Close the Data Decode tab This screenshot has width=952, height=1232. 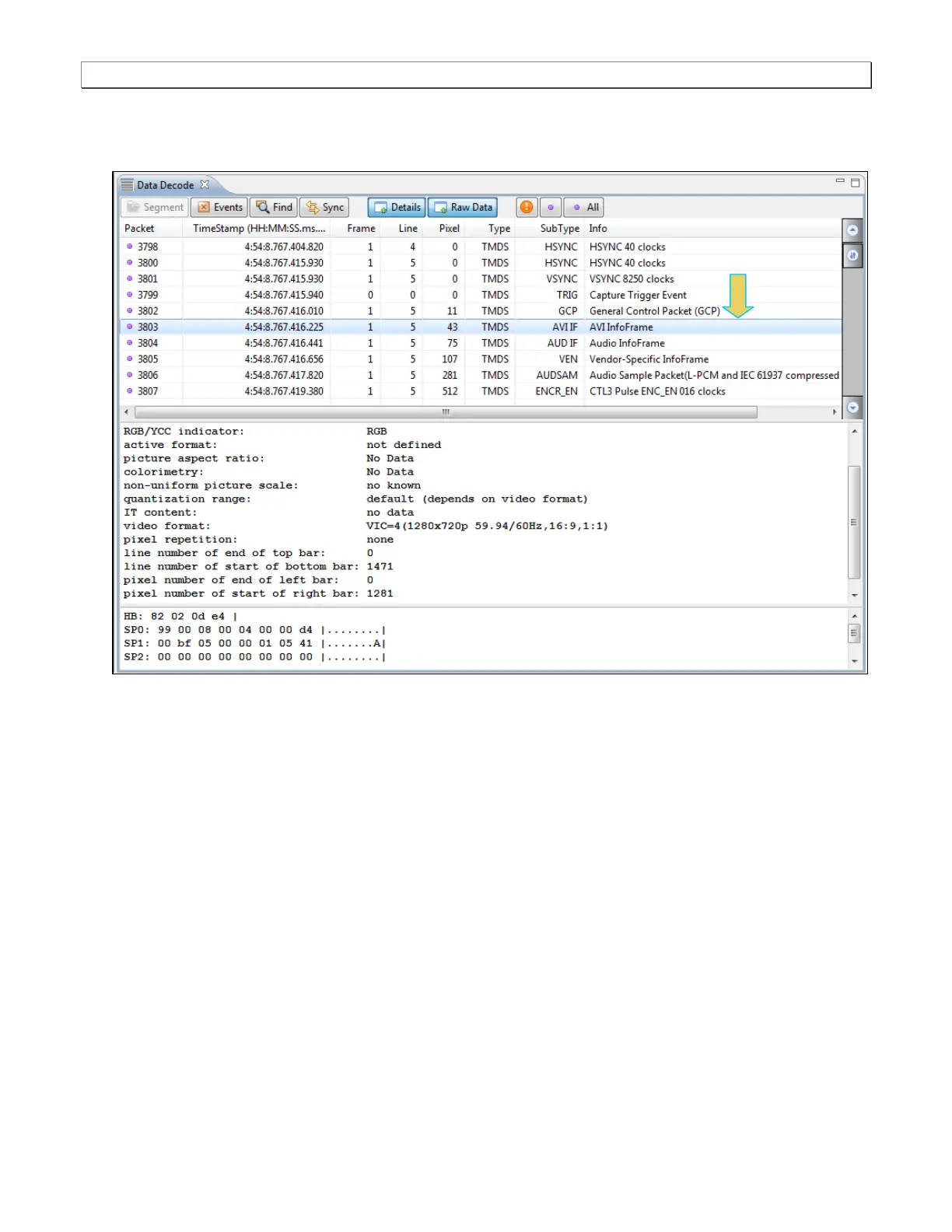coord(205,185)
